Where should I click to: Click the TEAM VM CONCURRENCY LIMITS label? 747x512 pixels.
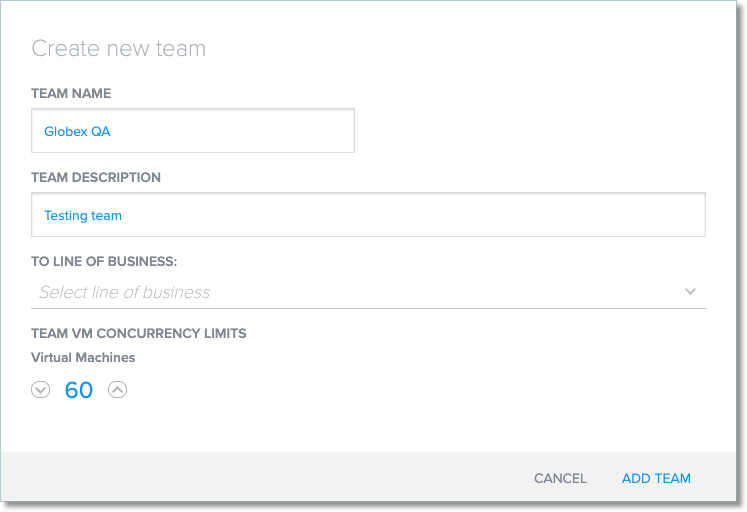point(139,333)
